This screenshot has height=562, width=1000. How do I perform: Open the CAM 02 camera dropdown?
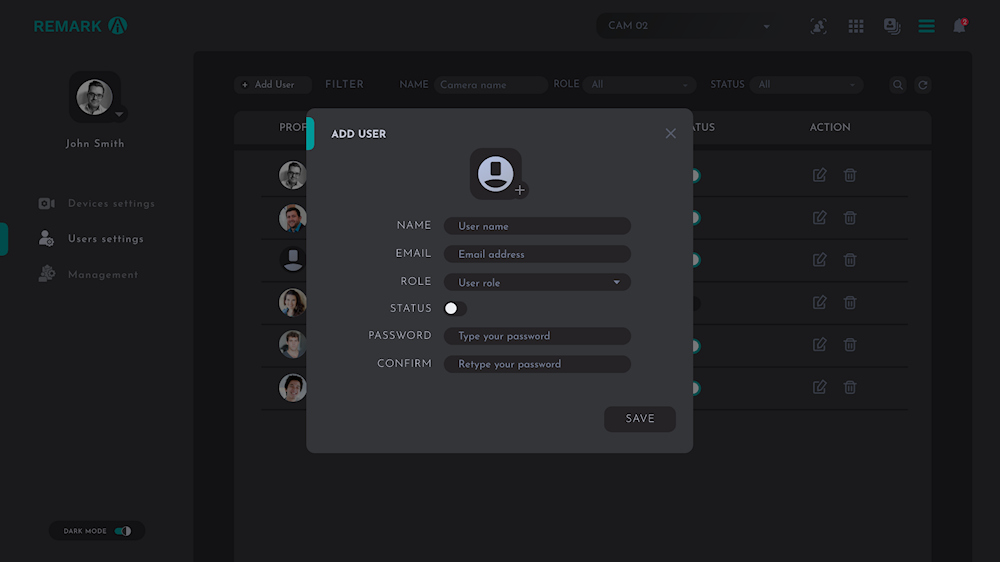point(689,26)
